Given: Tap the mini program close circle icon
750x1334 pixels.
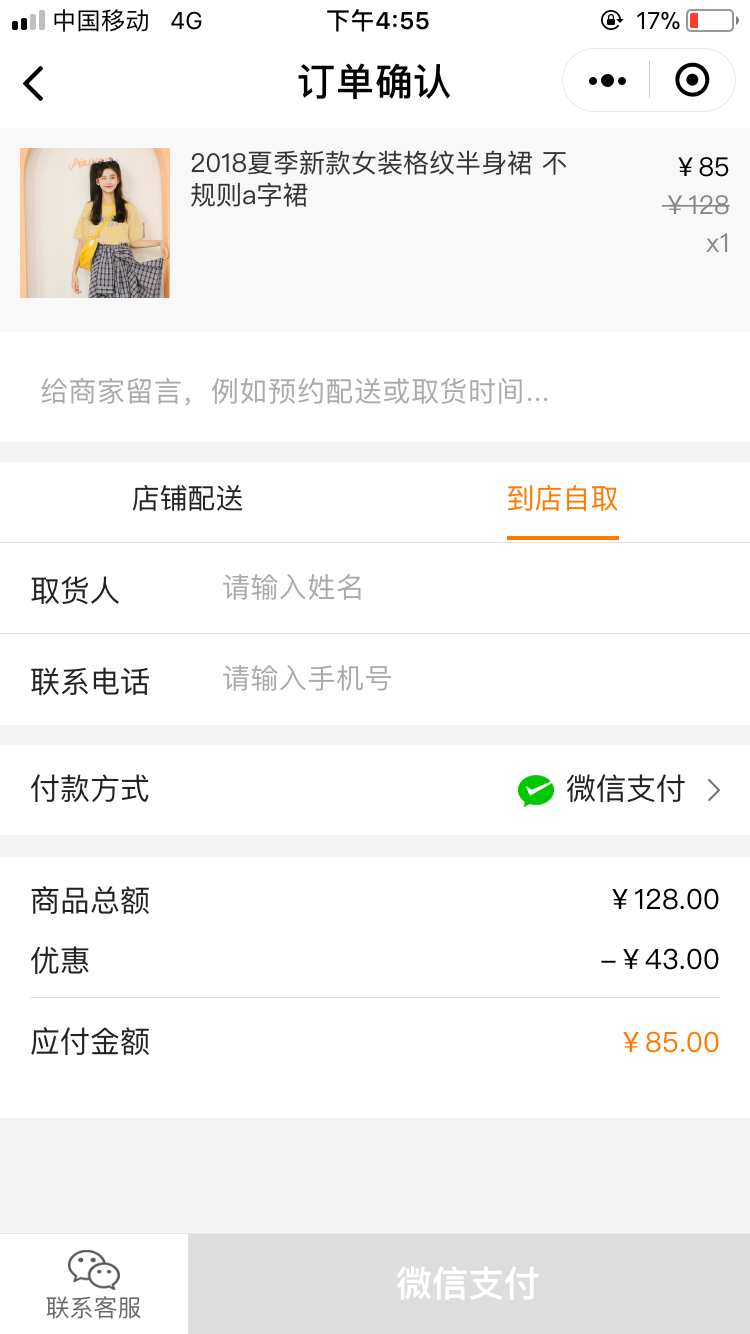Looking at the screenshot, I should pos(692,80).
